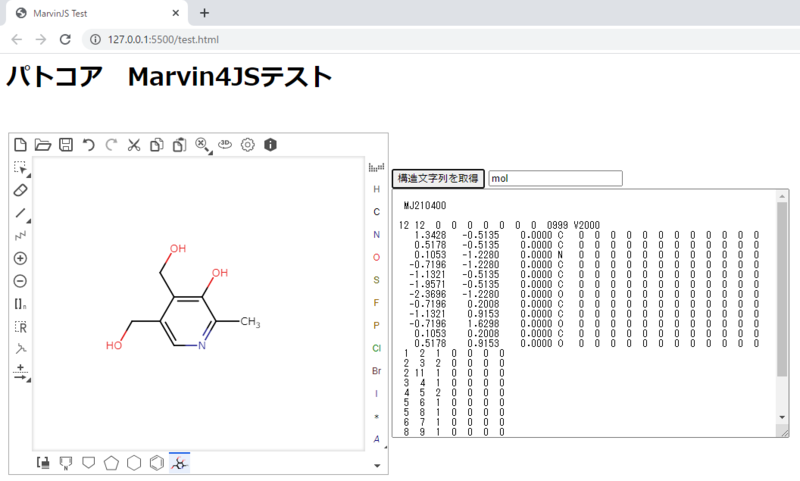This screenshot has width=800, height=481.
Task: Select the Zoom tool magnifier icon
Action: coord(203,145)
